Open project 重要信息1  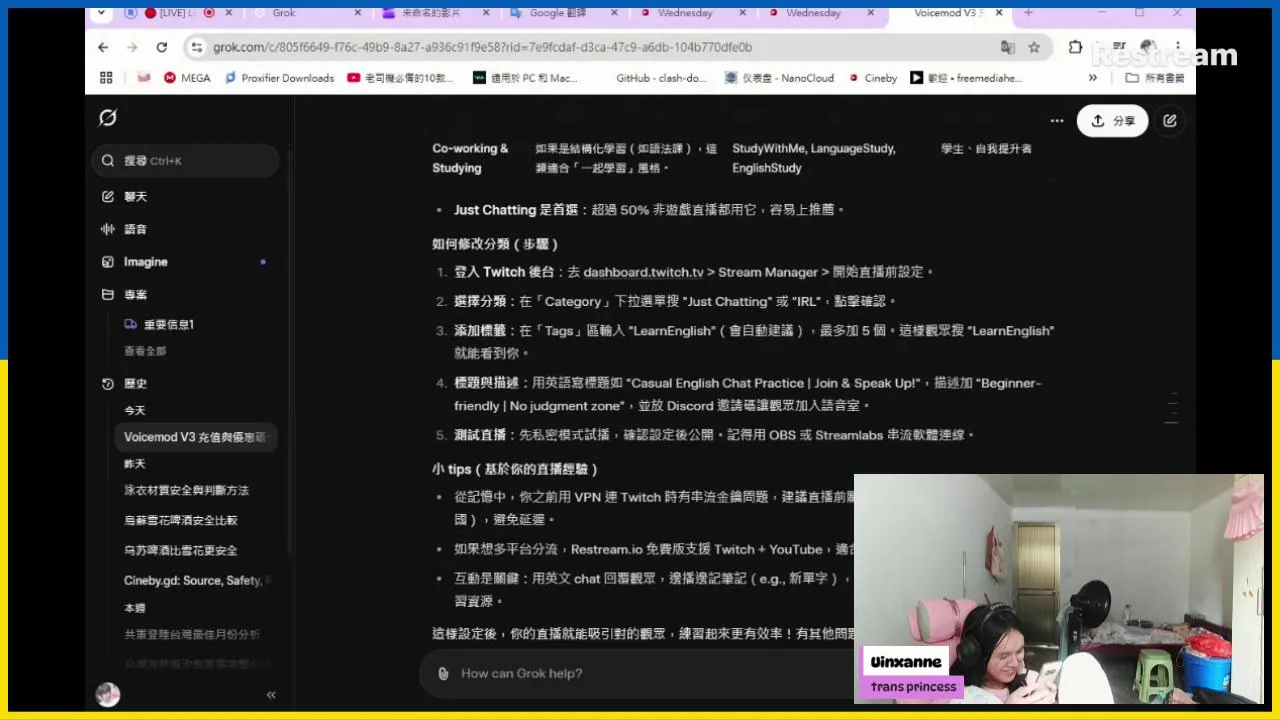pos(169,324)
